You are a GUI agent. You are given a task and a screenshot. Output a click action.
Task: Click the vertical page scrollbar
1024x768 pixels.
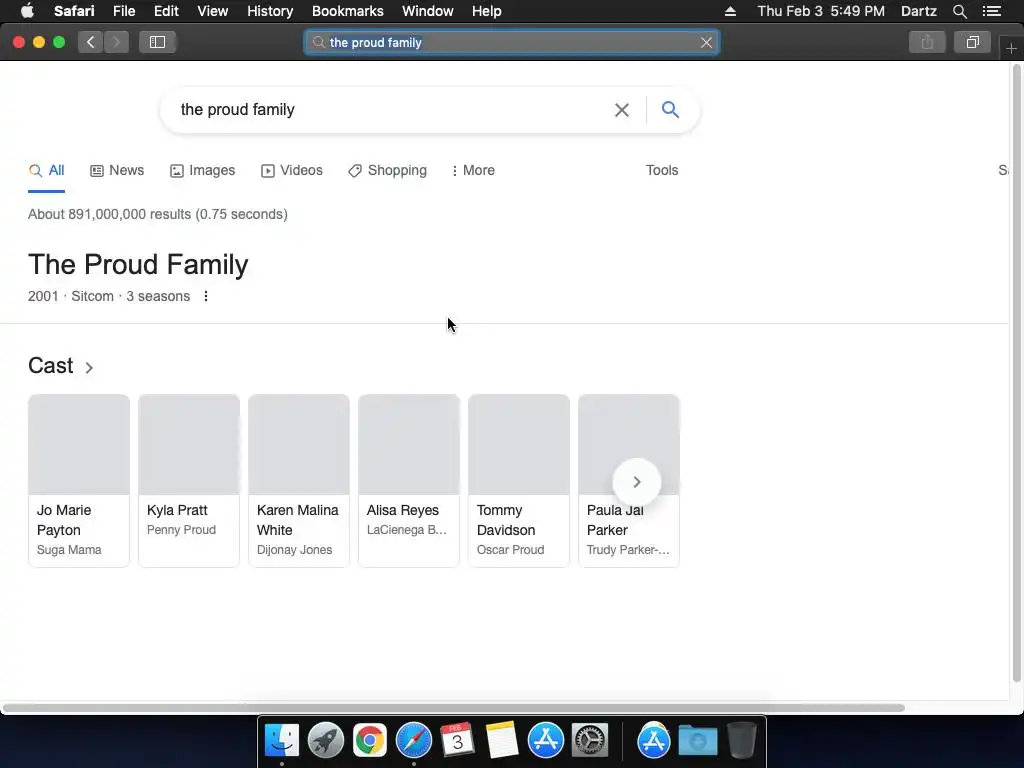pyautogui.click(x=1016, y=372)
